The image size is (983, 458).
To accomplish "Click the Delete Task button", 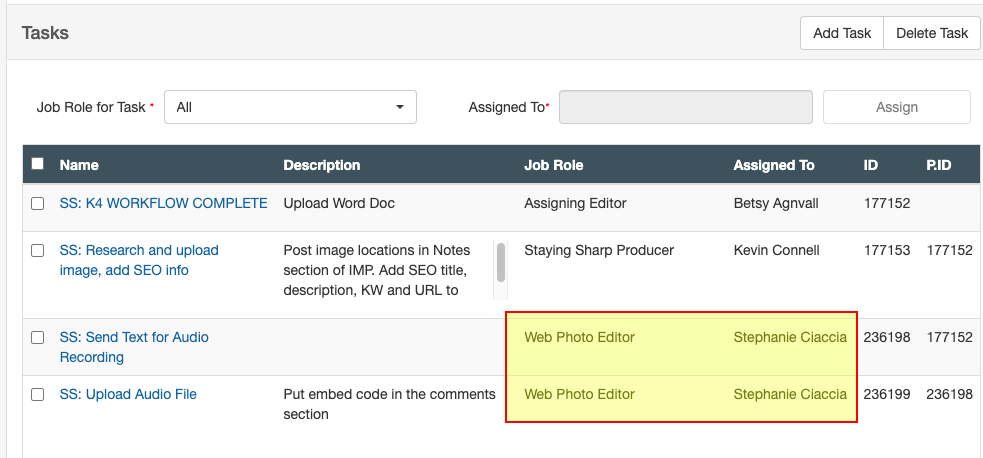I will point(931,33).
